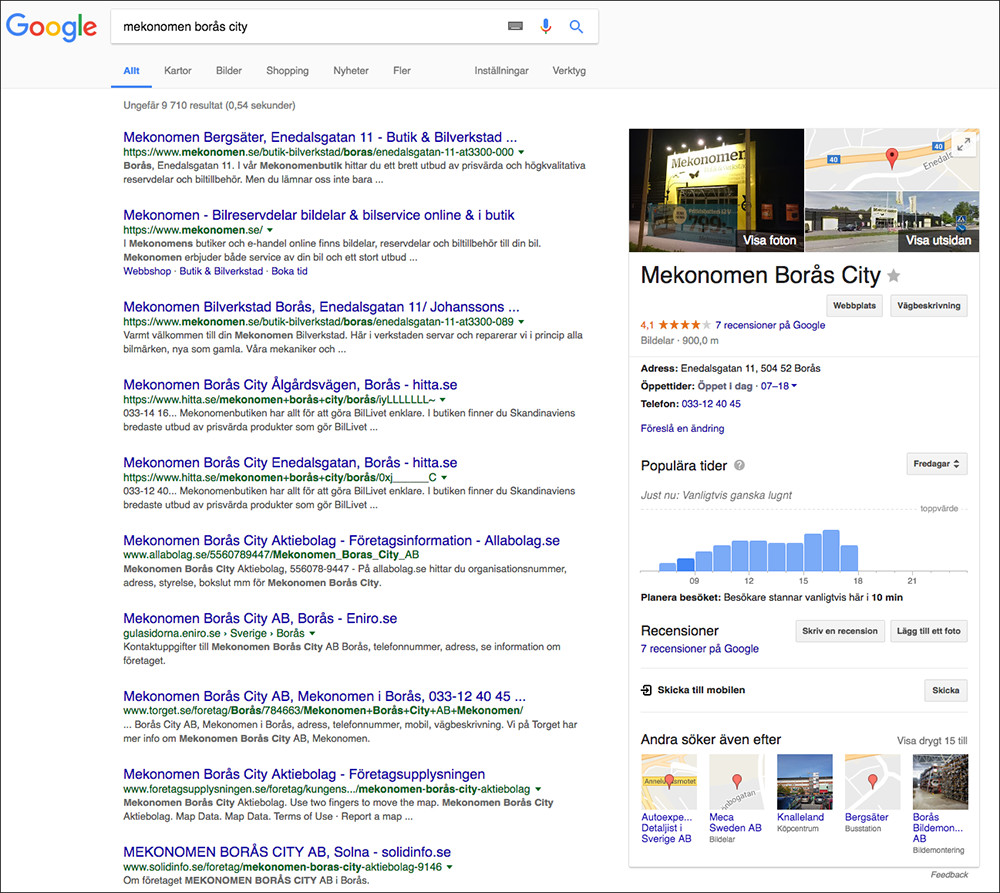Viewport: 1000px width, 893px height.
Task: Expand arrow beside foretagsupplysningen URL
Action: pos(538,789)
